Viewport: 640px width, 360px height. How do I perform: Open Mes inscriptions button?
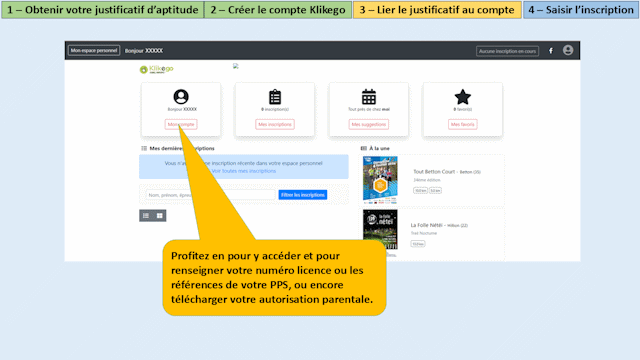pyautogui.click(x=275, y=124)
